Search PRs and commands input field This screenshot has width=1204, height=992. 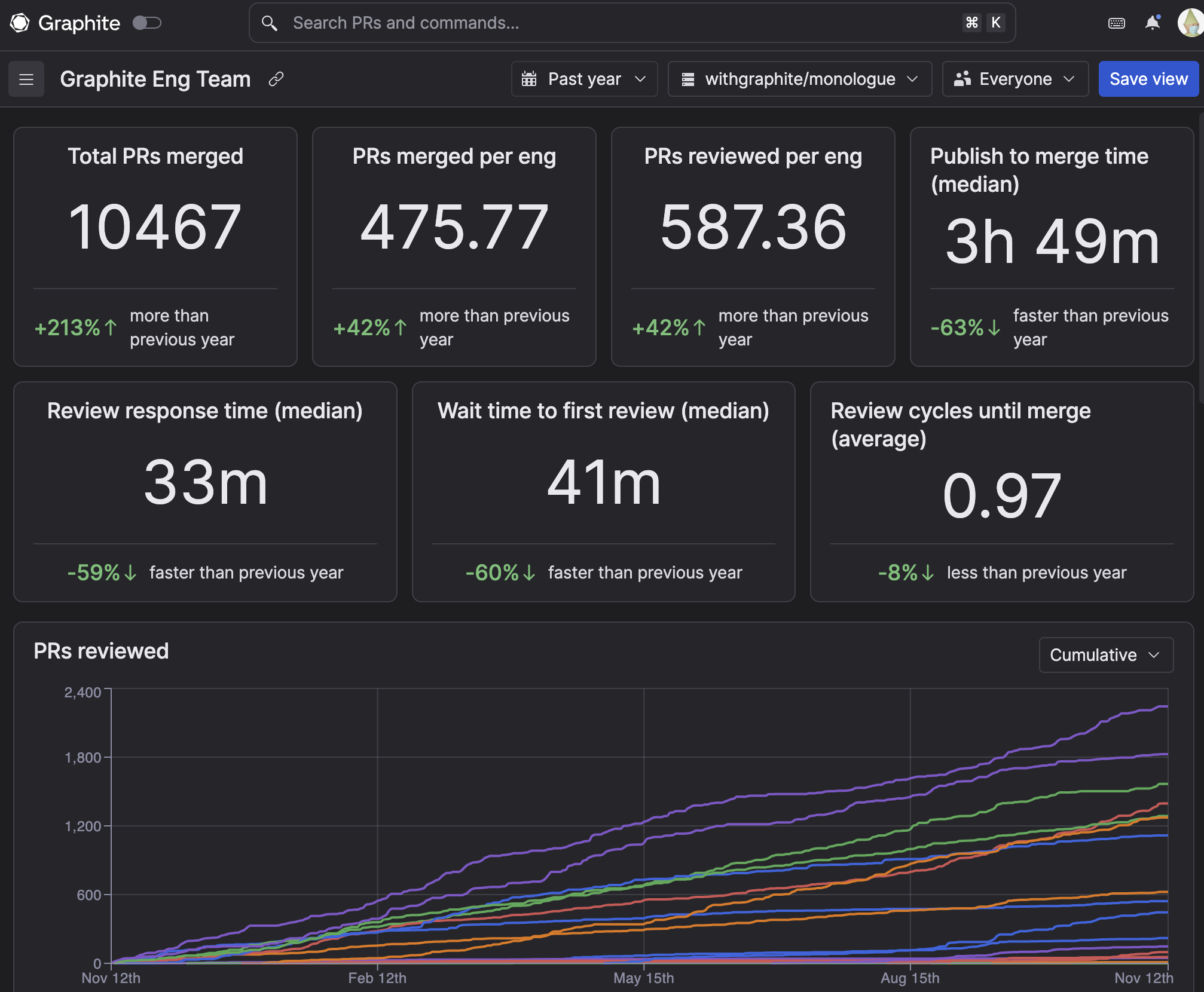click(633, 22)
